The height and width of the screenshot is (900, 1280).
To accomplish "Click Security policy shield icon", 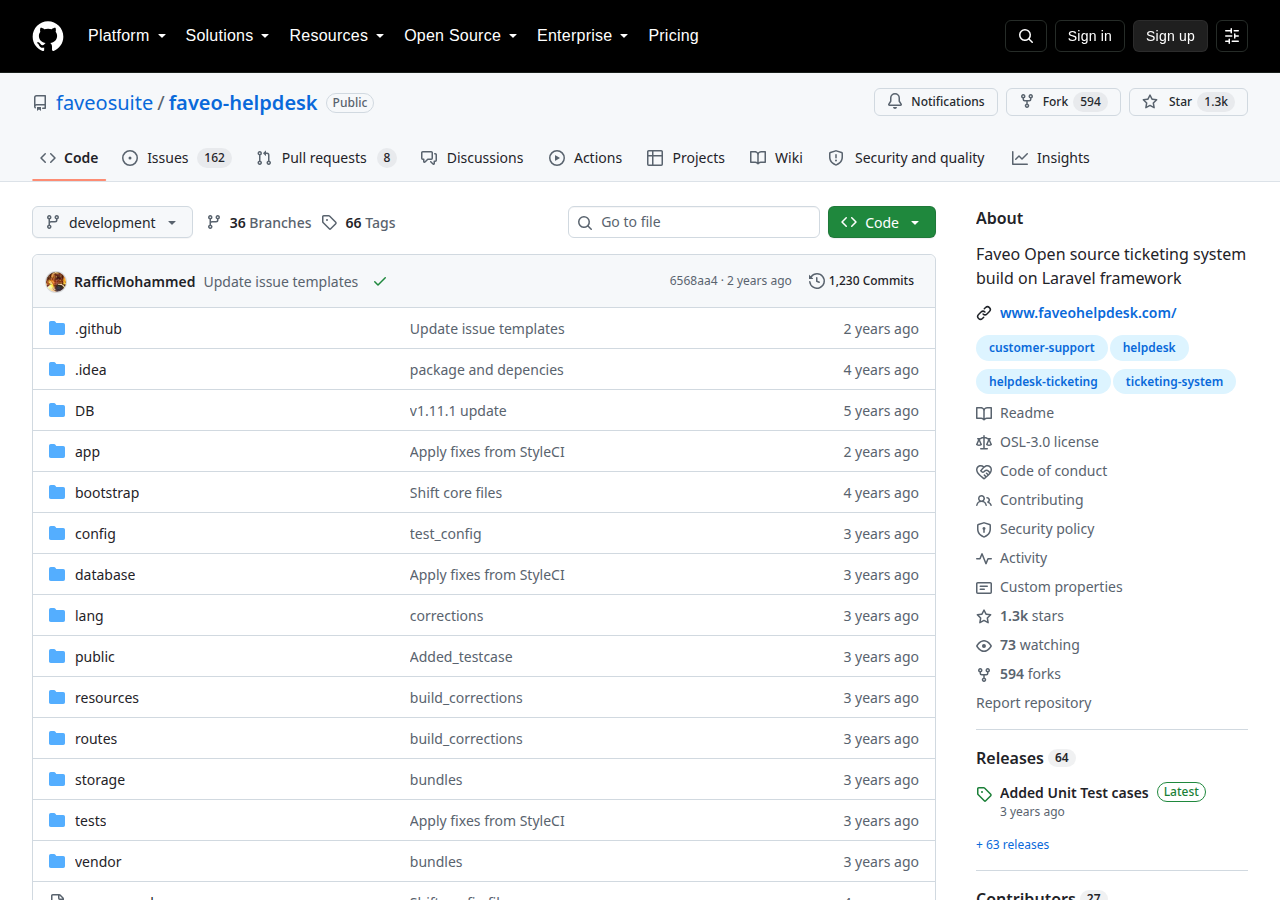I will [984, 529].
